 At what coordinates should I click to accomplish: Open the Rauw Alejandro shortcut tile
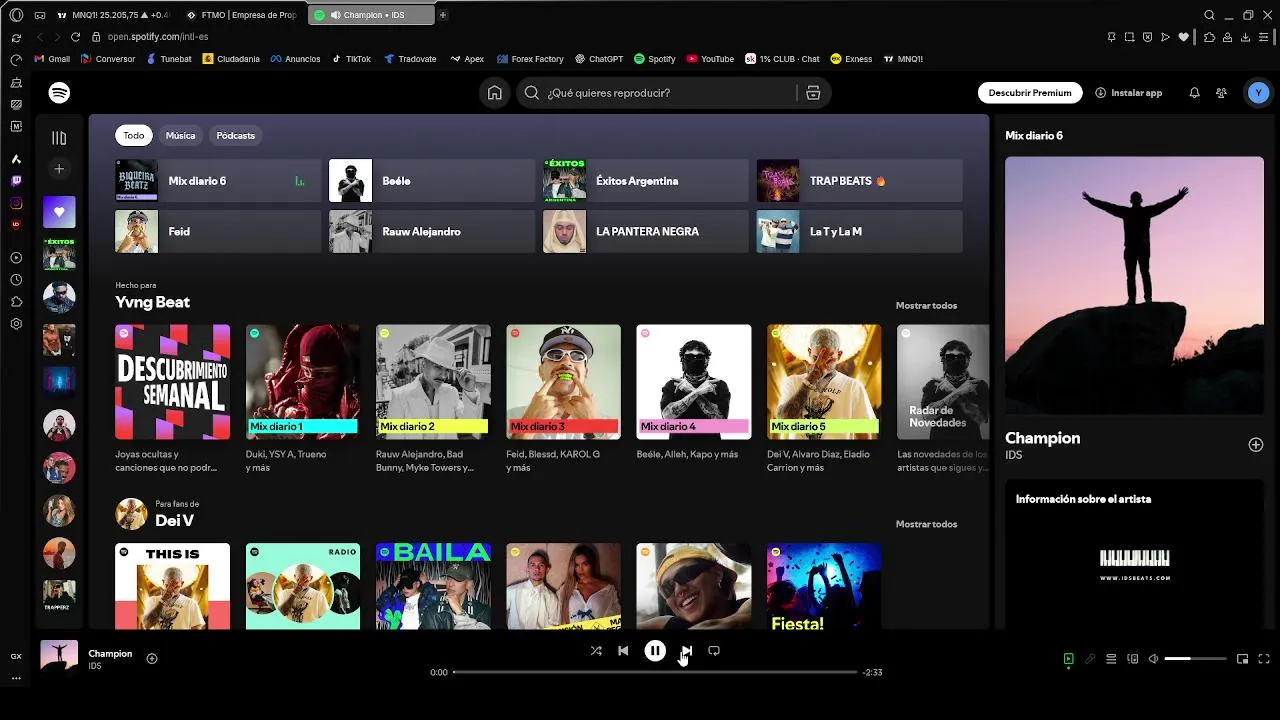pyautogui.click(x=432, y=231)
